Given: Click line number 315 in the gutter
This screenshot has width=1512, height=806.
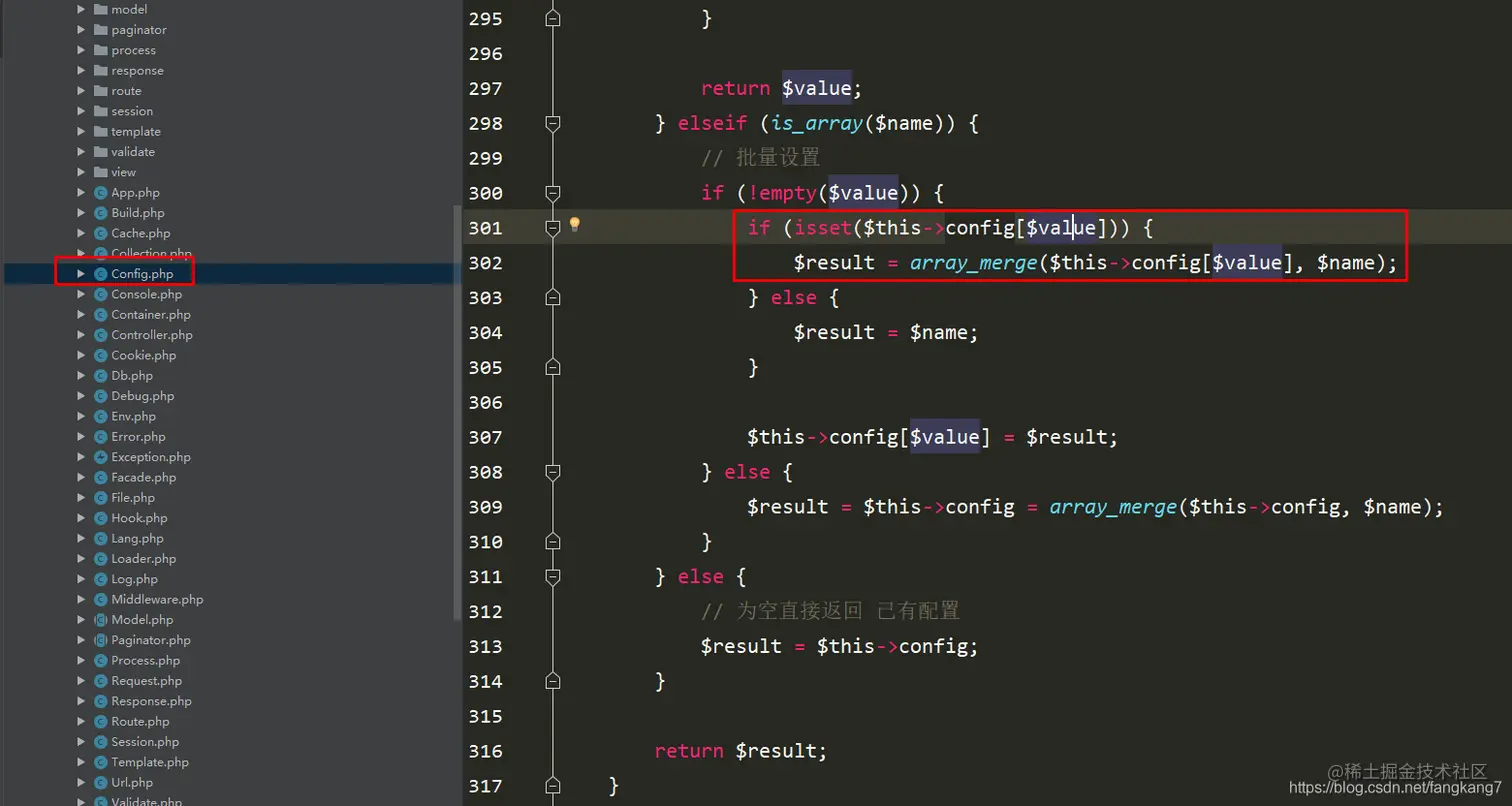Looking at the screenshot, I should (x=485, y=716).
